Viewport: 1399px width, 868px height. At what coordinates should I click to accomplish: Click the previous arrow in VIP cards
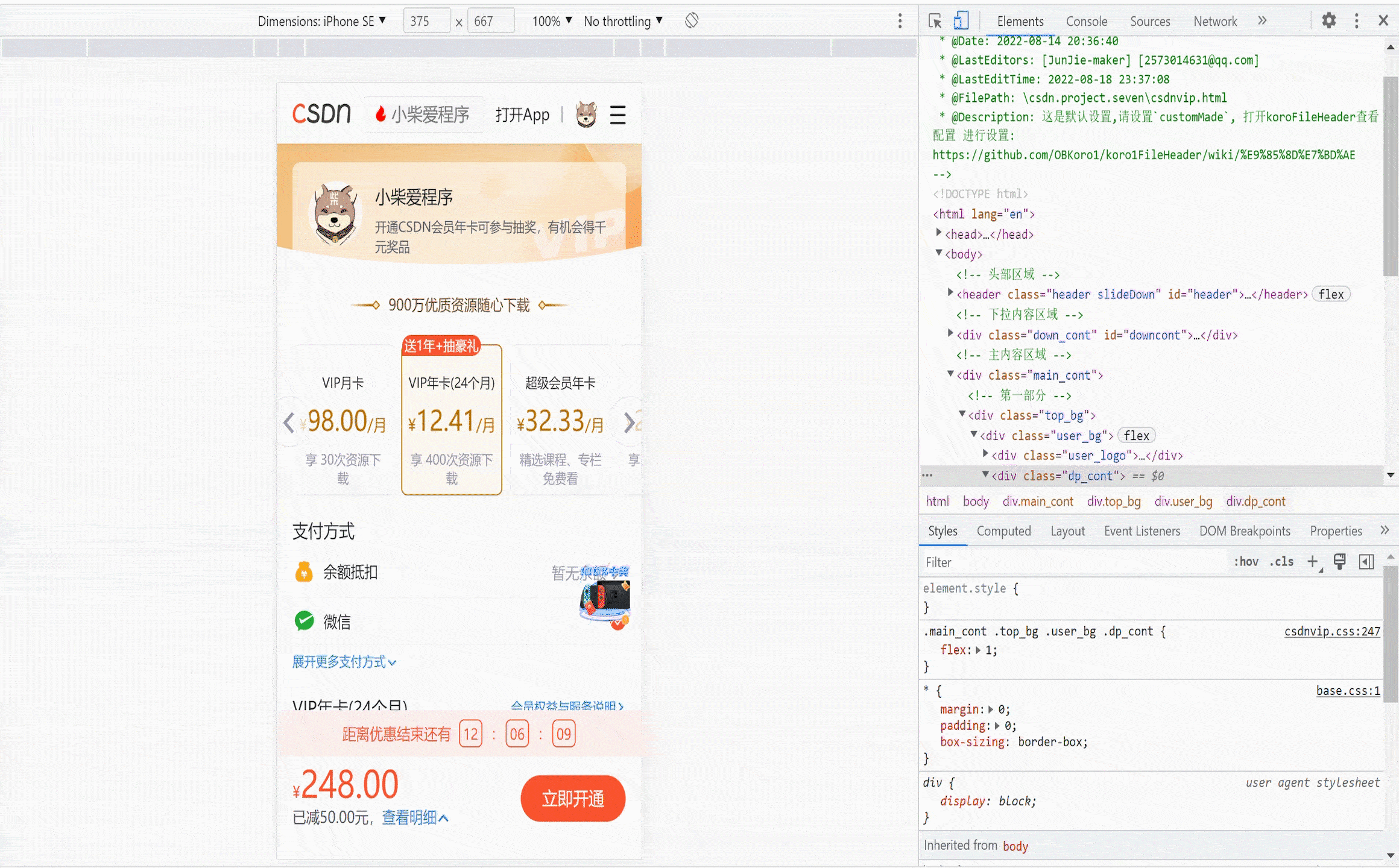coord(289,422)
